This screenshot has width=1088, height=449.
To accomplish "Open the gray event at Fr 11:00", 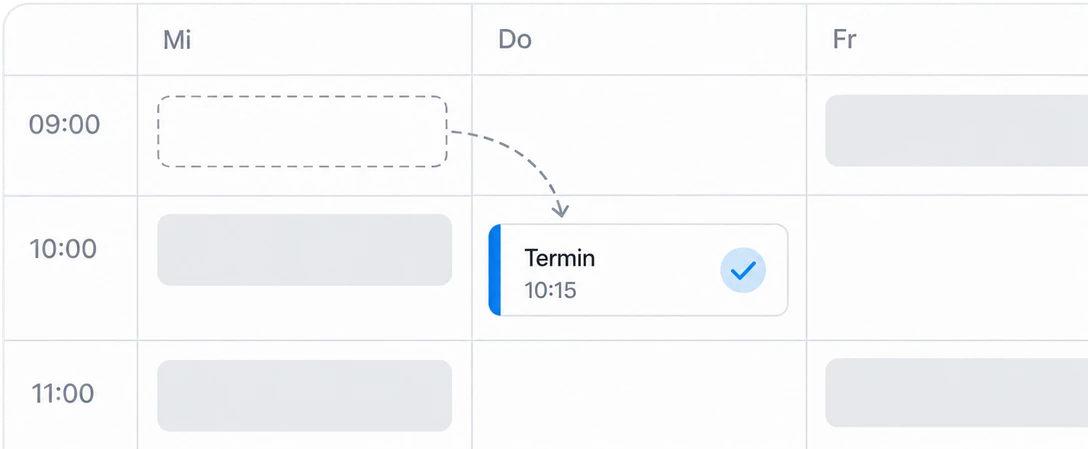I will [957, 393].
